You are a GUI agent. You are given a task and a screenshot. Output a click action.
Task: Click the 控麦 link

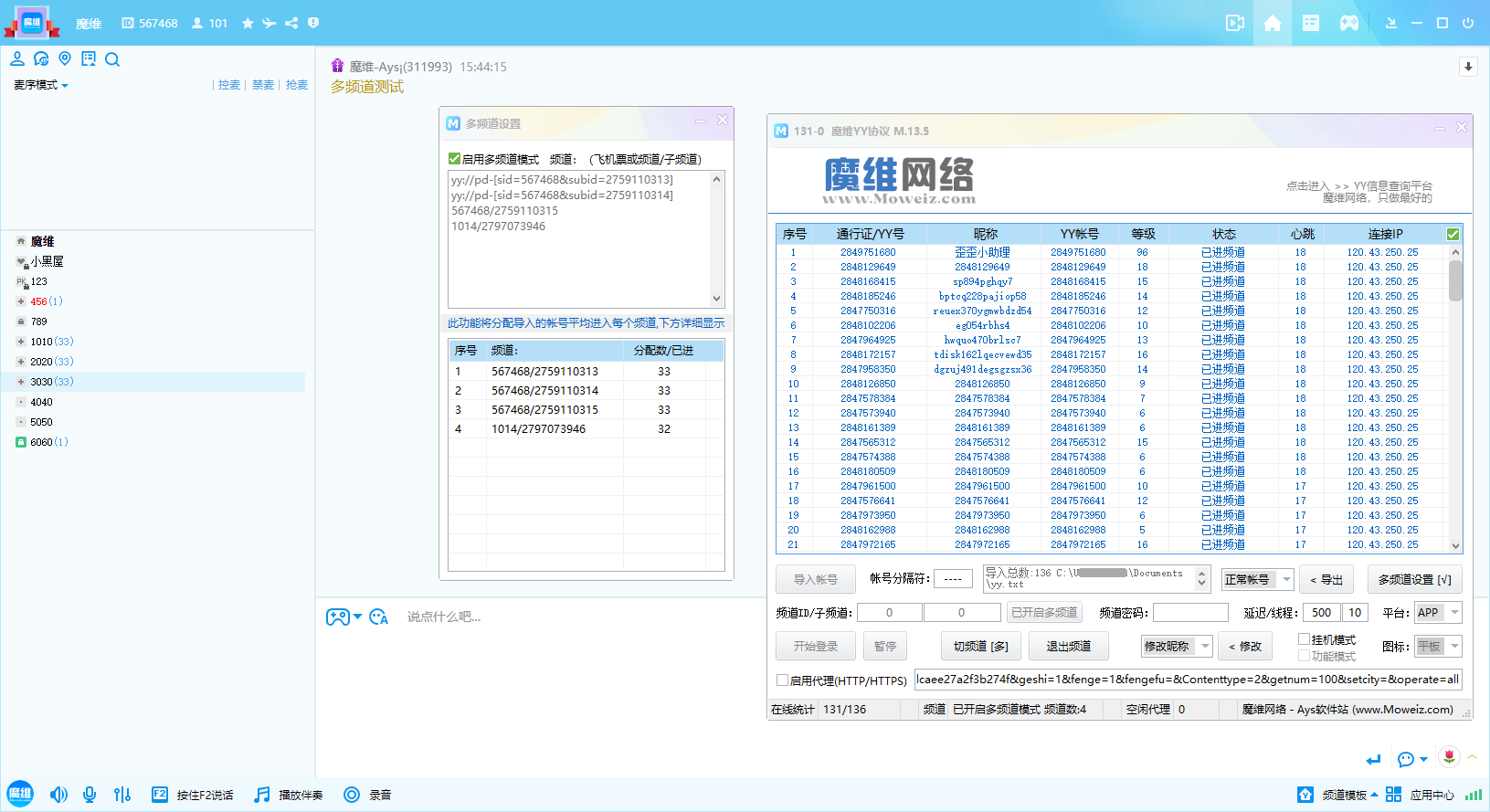pos(229,85)
